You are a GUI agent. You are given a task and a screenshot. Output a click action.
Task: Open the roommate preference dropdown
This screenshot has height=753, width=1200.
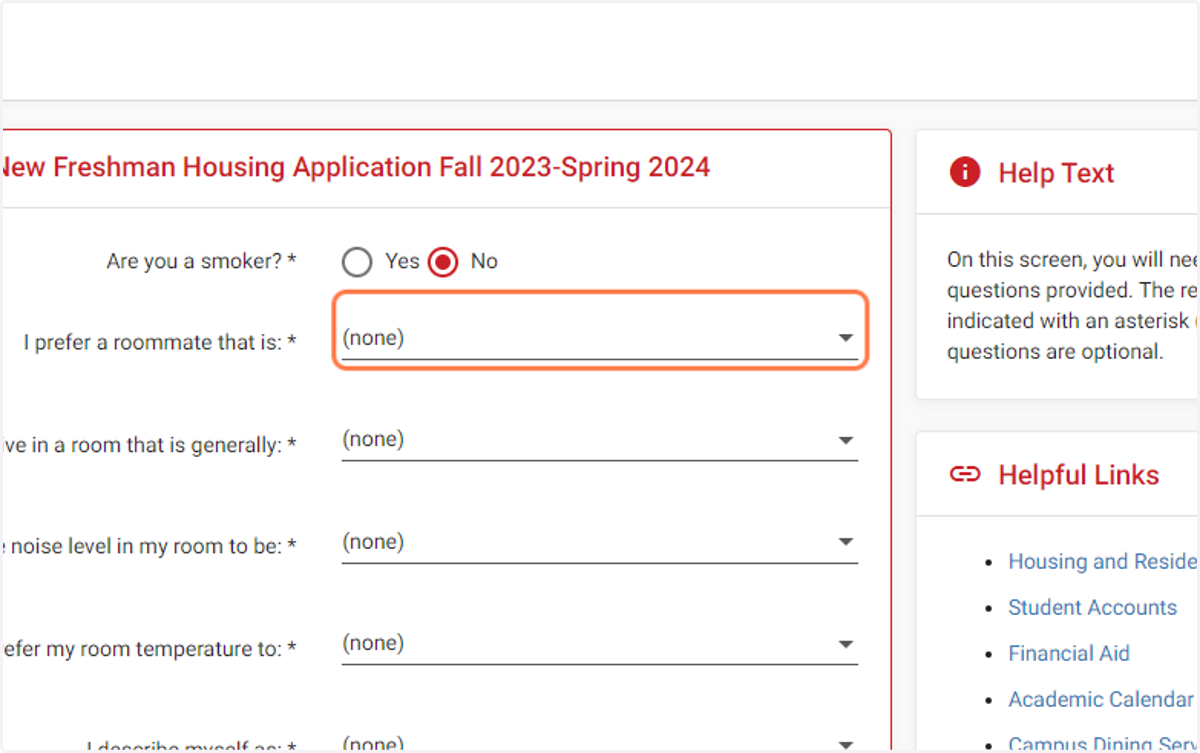599,338
